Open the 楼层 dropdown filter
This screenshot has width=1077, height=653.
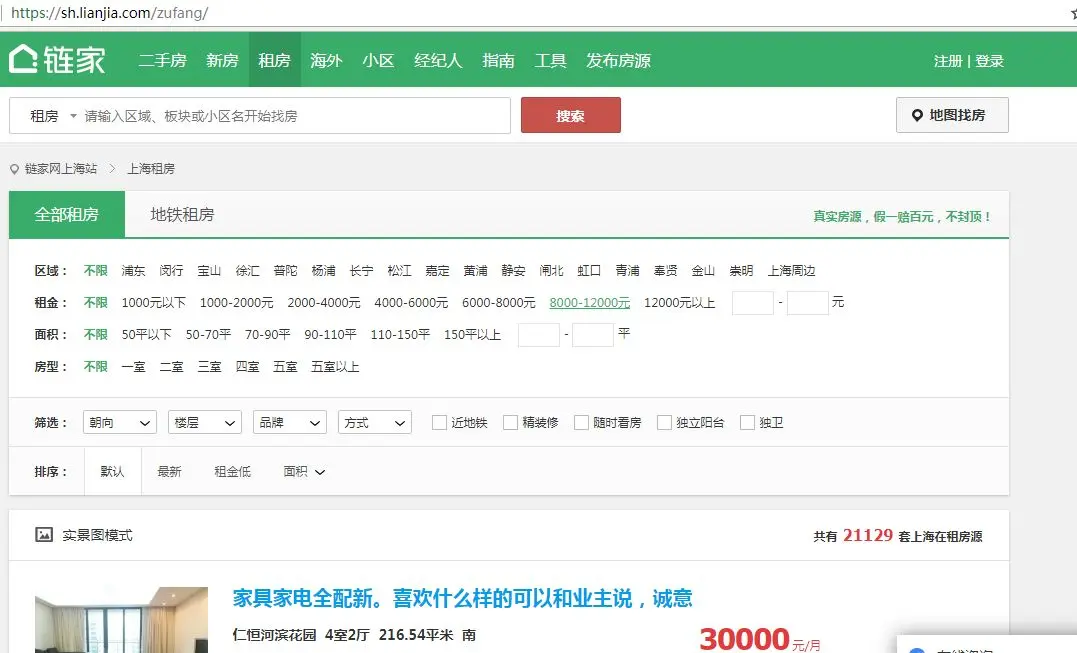[x=205, y=422]
